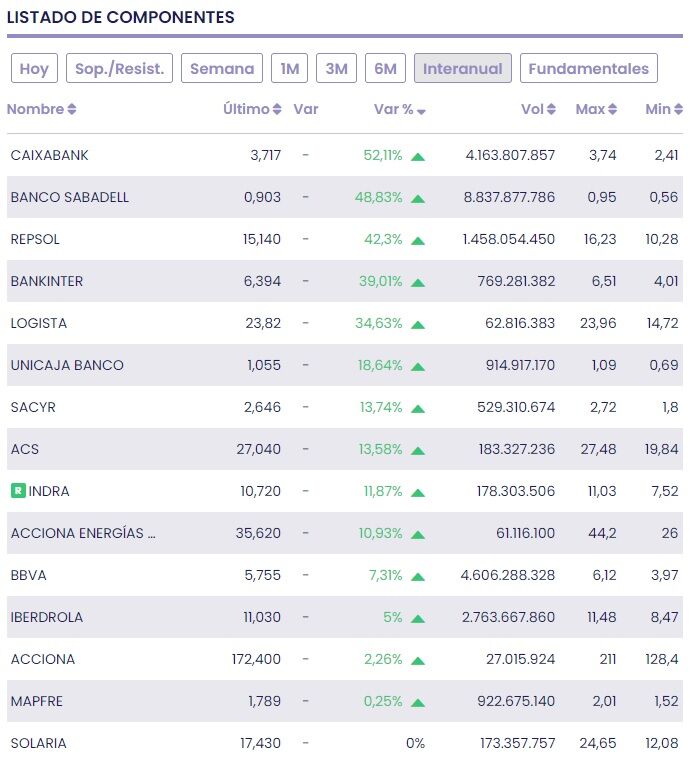Switch to the Semana view
The height and width of the screenshot is (761, 690).
tap(222, 69)
